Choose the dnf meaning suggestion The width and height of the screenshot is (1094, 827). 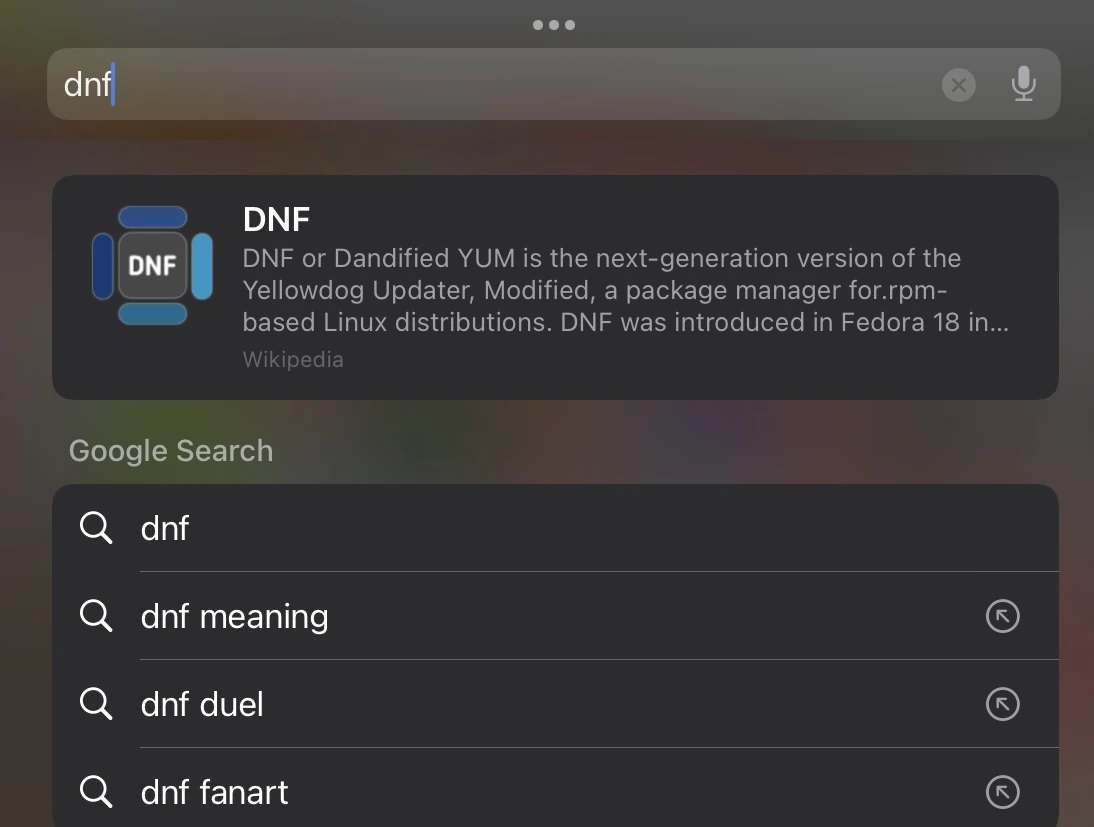pos(235,616)
